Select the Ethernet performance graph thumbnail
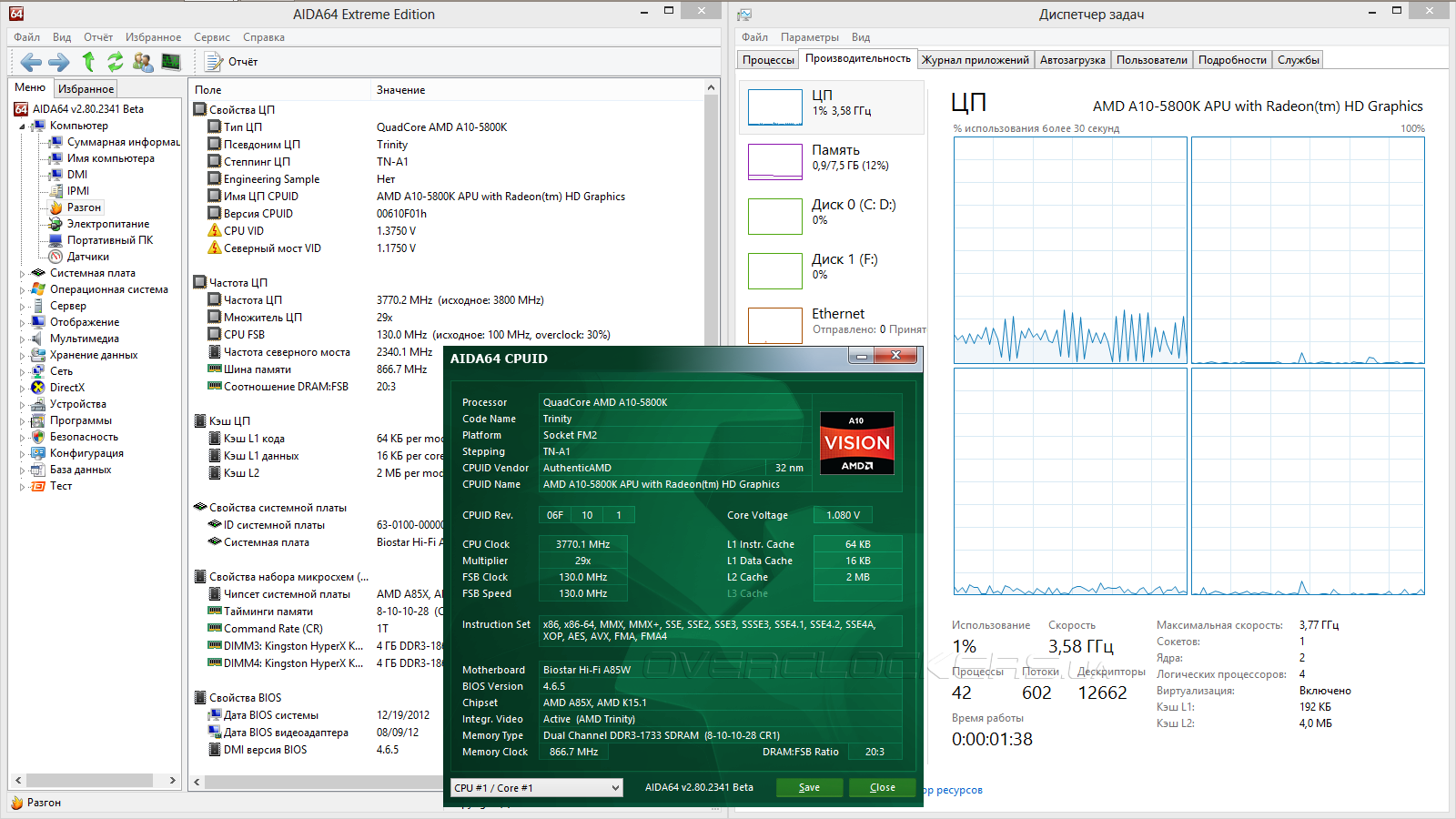This screenshot has width=1456, height=819. click(x=774, y=325)
